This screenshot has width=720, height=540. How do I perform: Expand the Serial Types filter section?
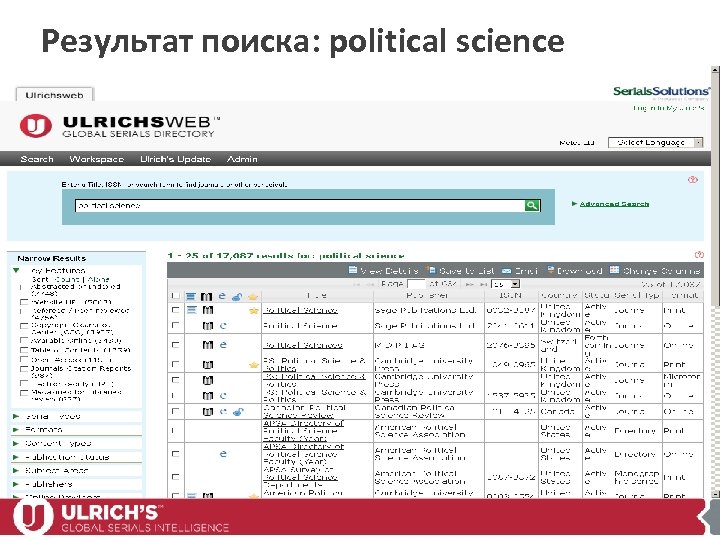point(17,416)
